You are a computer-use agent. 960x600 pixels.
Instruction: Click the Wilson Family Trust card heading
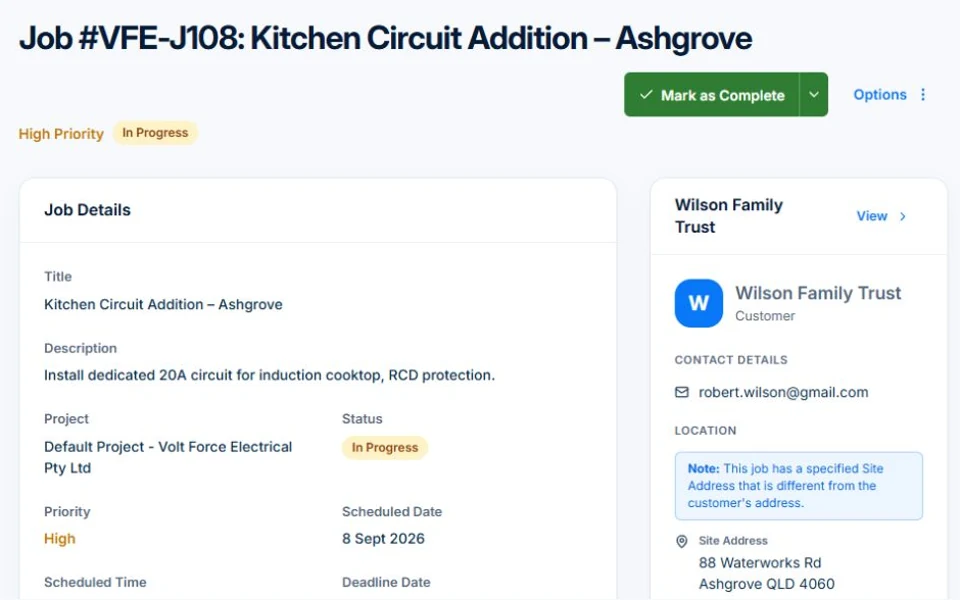coord(729,216)
